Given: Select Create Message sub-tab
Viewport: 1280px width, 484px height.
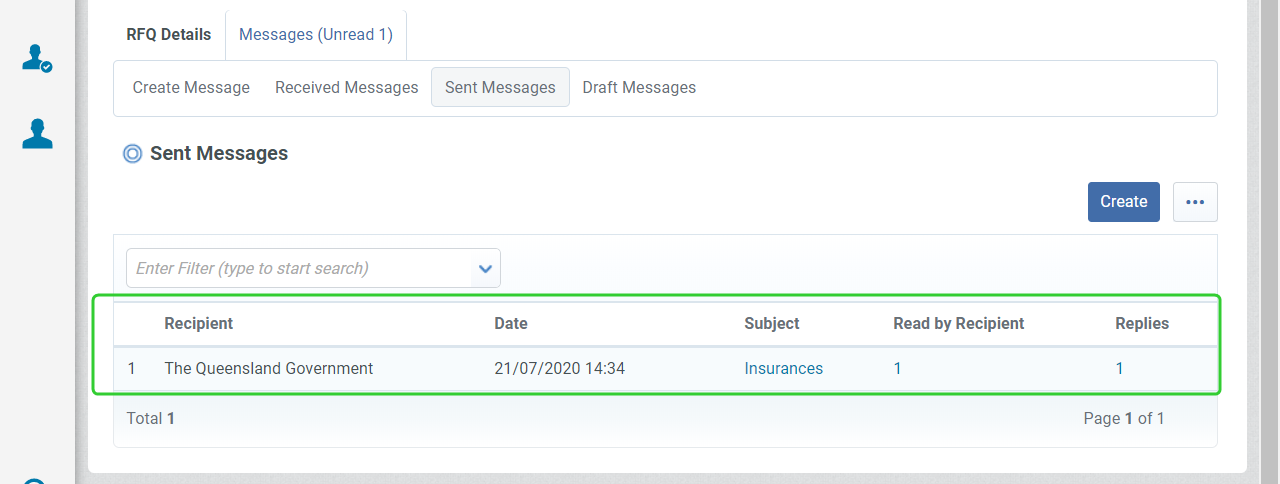Looking at the screenshot, I should [x=191, y=88].
